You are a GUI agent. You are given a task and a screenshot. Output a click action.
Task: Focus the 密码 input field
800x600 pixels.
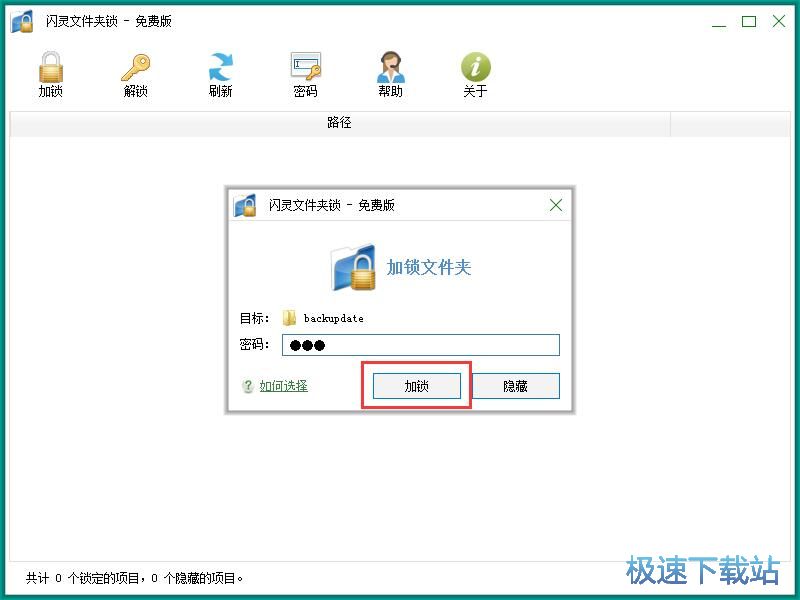(x=421, y=345)
